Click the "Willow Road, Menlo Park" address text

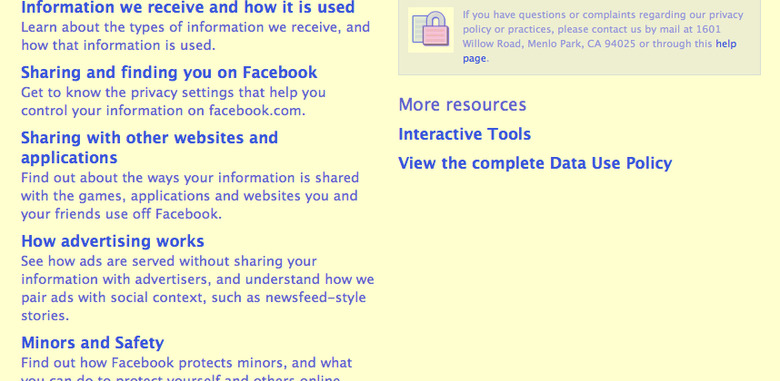click(x=524, y=44)
